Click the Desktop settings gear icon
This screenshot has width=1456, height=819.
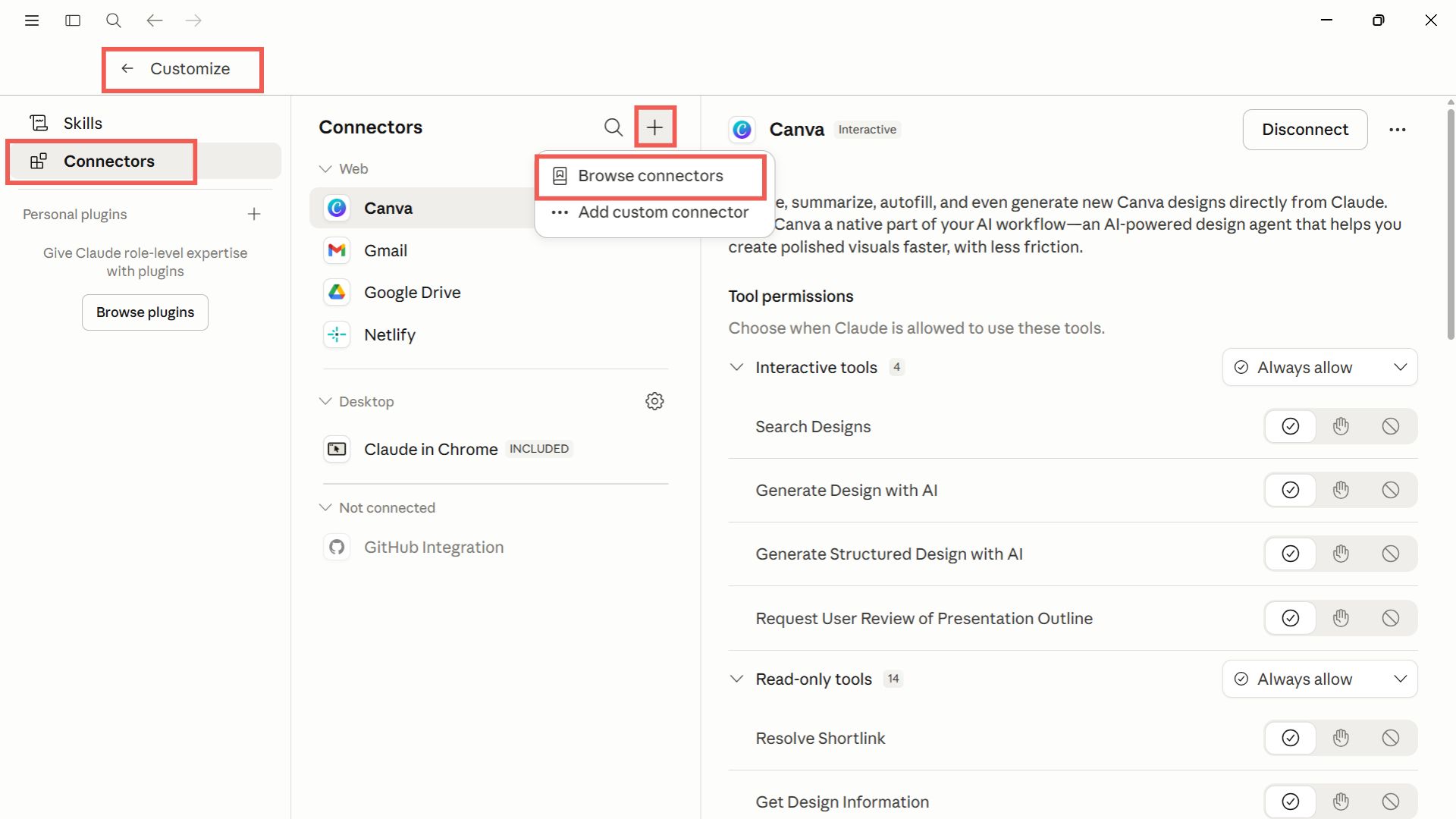(654, 401)
